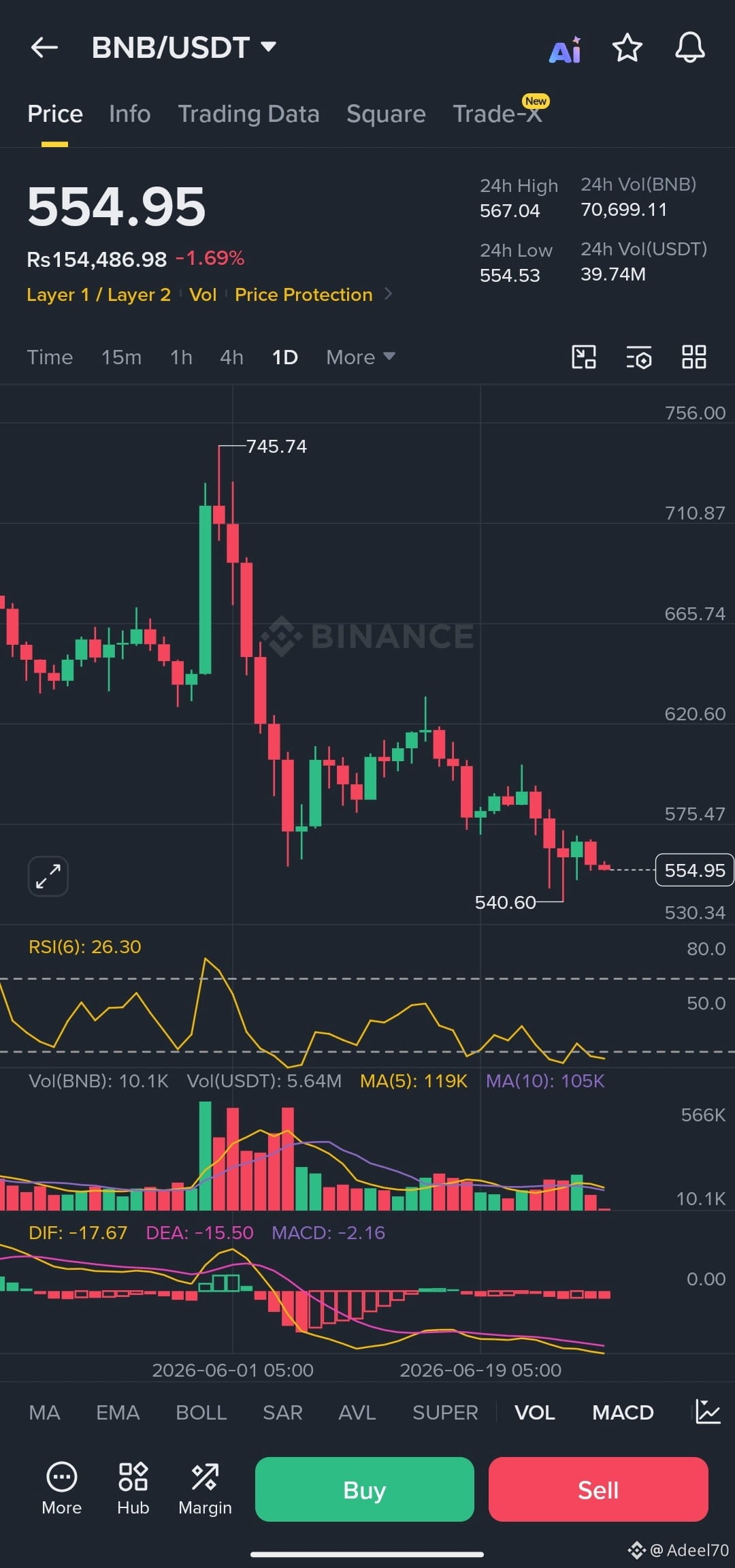735x1568 pixels.
Task: Tap the MA(5): 119K volume label
Action: (x=414, y=1081)
